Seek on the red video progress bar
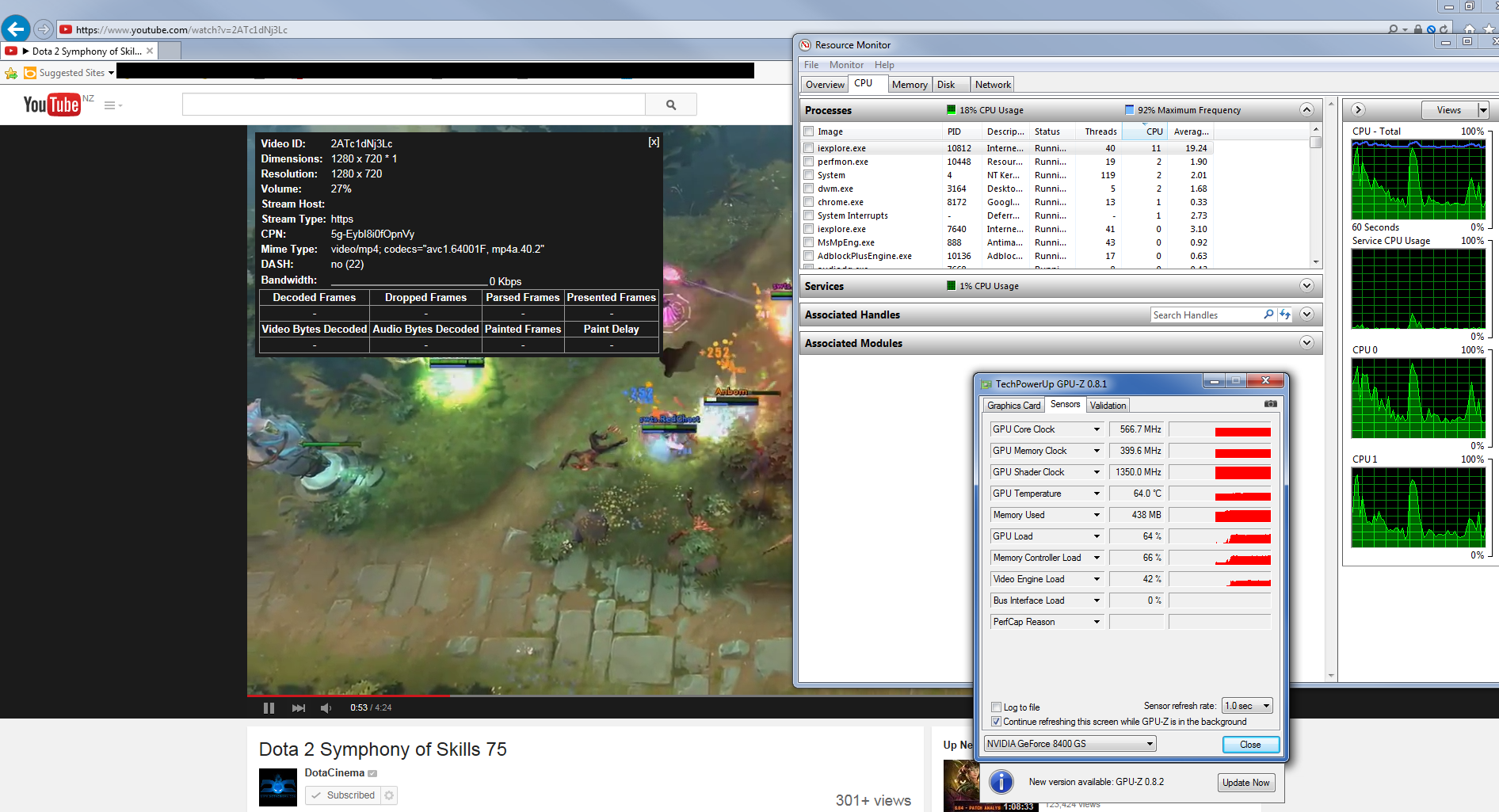 coord(349,696)
